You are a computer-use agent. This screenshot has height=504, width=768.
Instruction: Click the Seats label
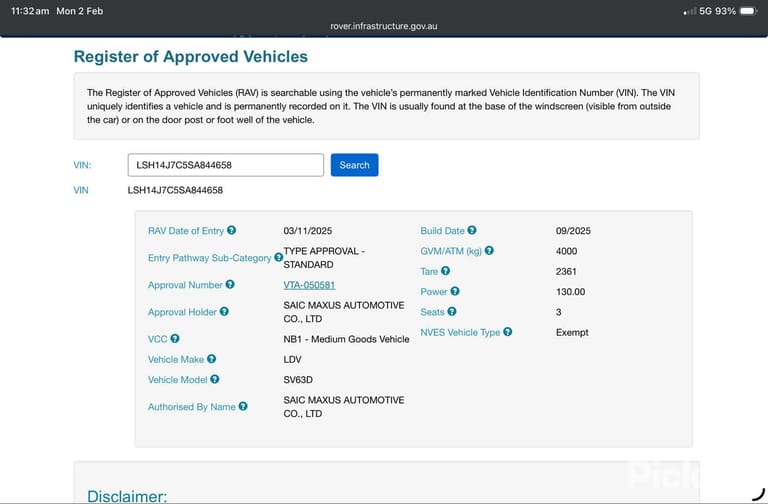click(432, 312)
